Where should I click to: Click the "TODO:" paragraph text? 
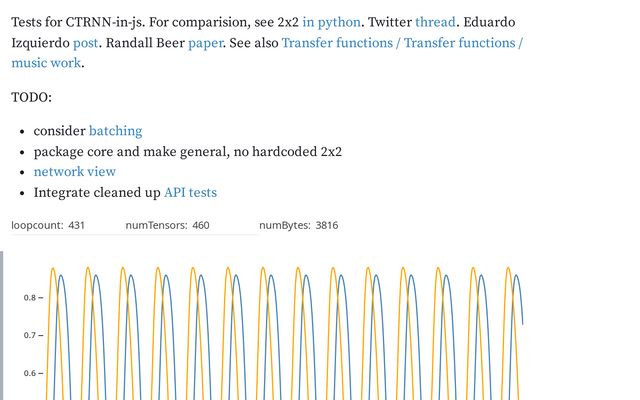31,97
